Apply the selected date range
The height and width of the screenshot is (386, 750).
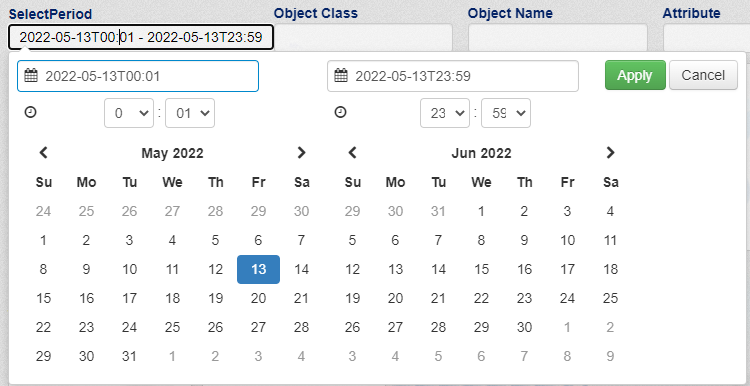pyautogui.click(x=635, y=75)
